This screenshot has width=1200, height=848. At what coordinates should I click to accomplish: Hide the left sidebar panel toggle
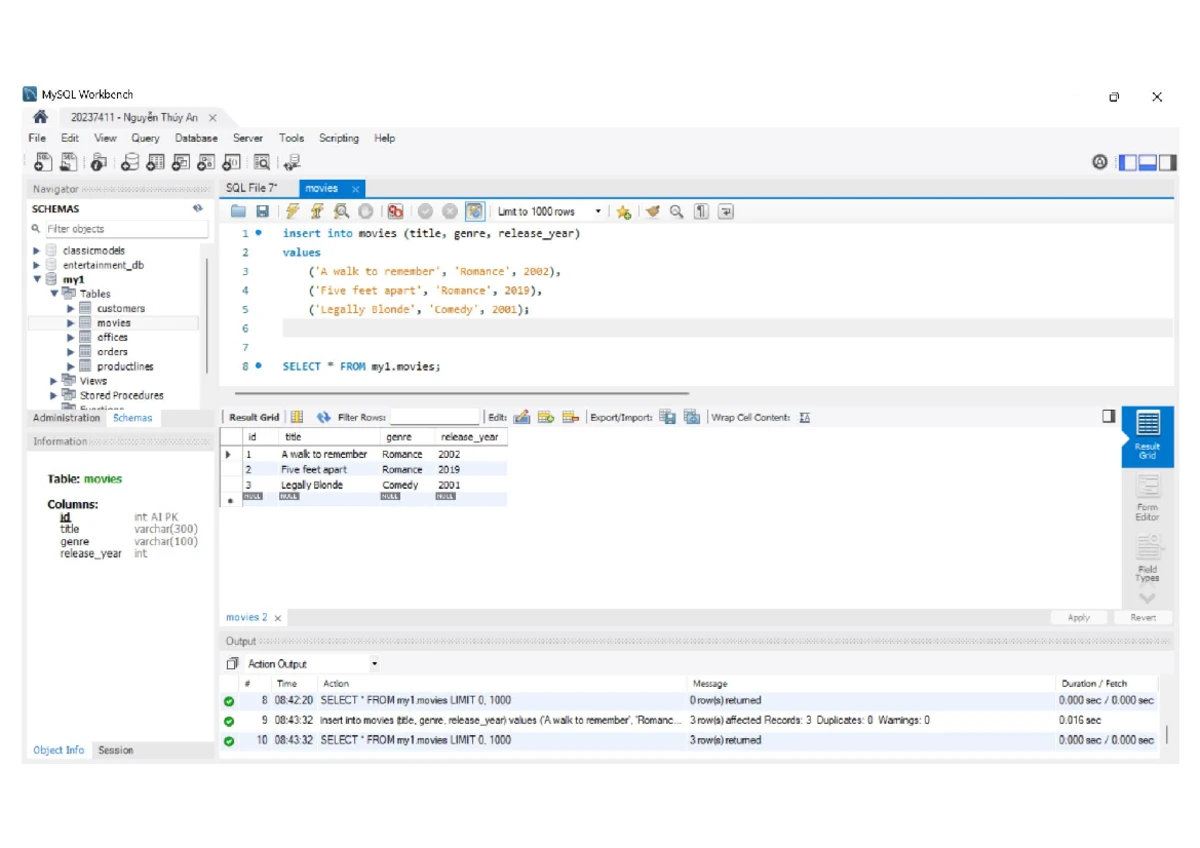(x=1128, y=163)
